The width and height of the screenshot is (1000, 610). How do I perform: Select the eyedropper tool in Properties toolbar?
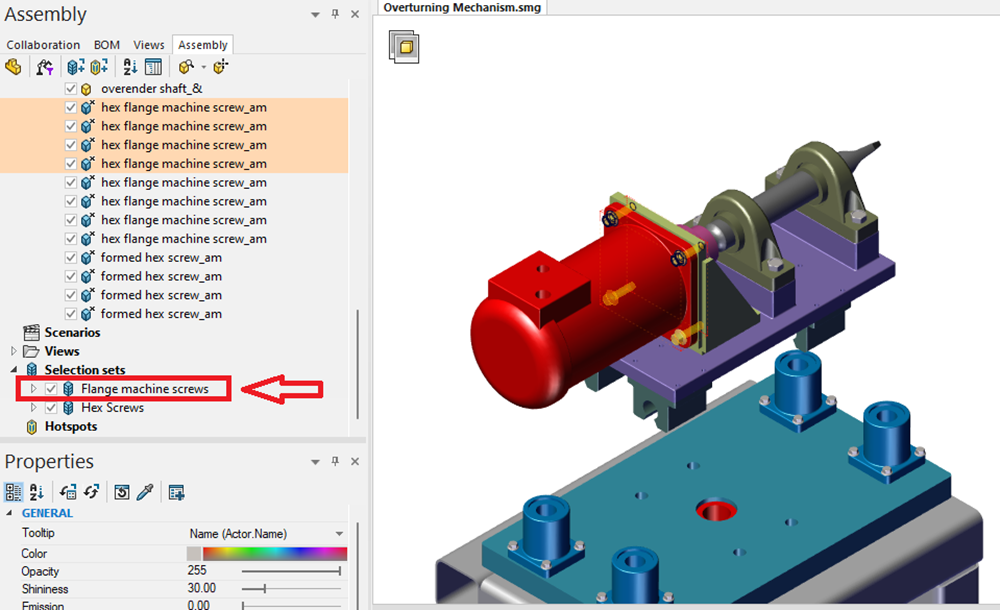tap(144, 492)
